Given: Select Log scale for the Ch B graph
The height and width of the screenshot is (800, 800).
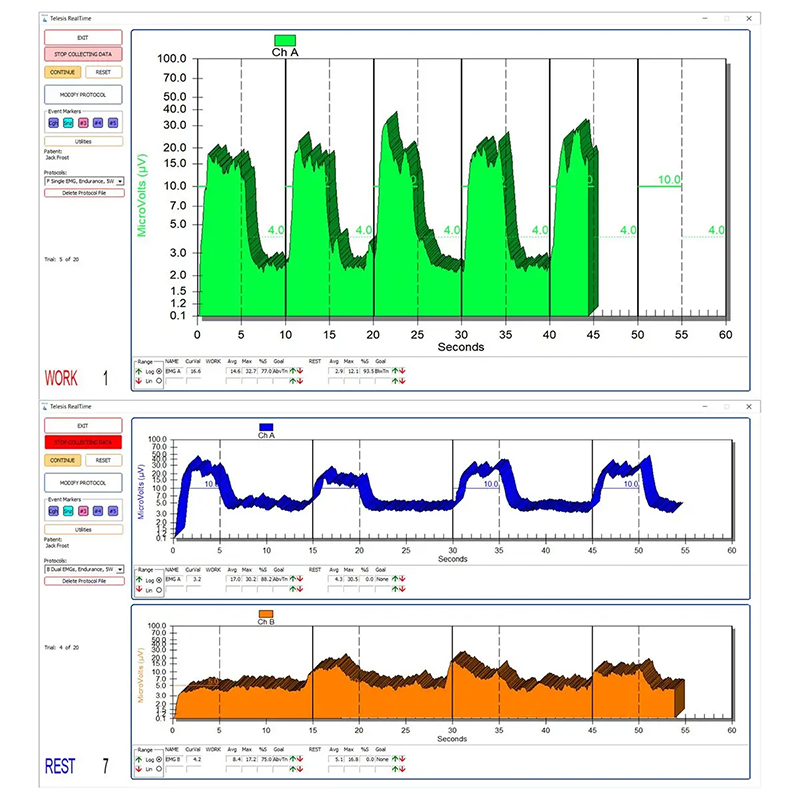Looking at the screenshot, I should coord(159,759).
